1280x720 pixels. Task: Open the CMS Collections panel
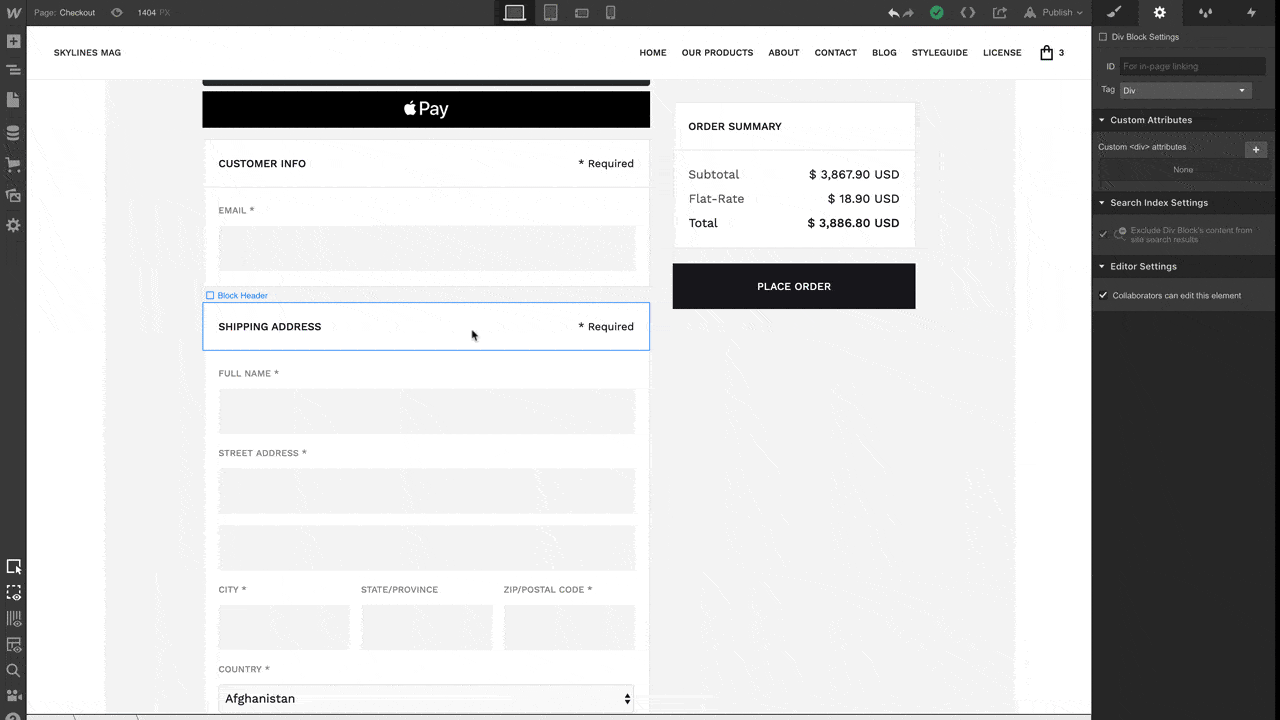pyautogui.click(x=13, y=133)
